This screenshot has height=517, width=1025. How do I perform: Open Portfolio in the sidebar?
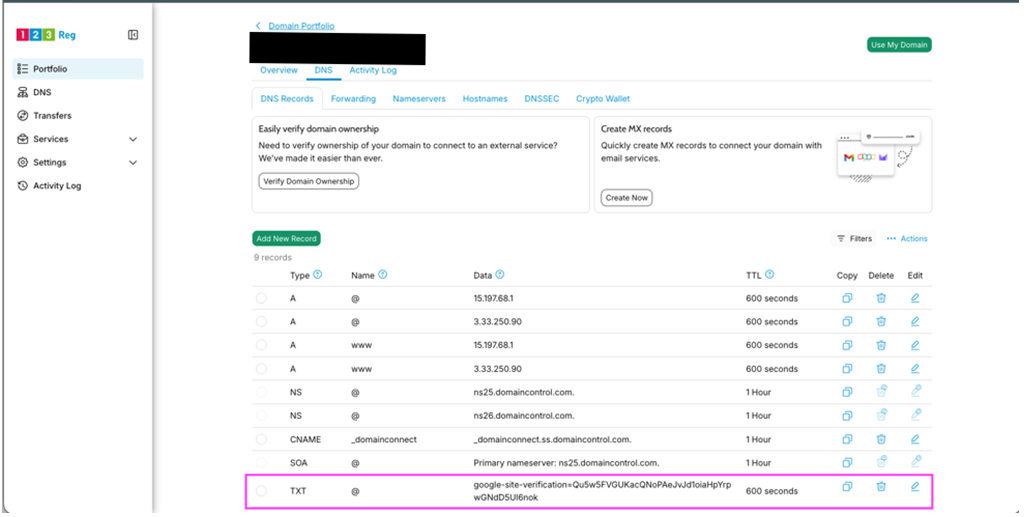[x=78, y=69]
